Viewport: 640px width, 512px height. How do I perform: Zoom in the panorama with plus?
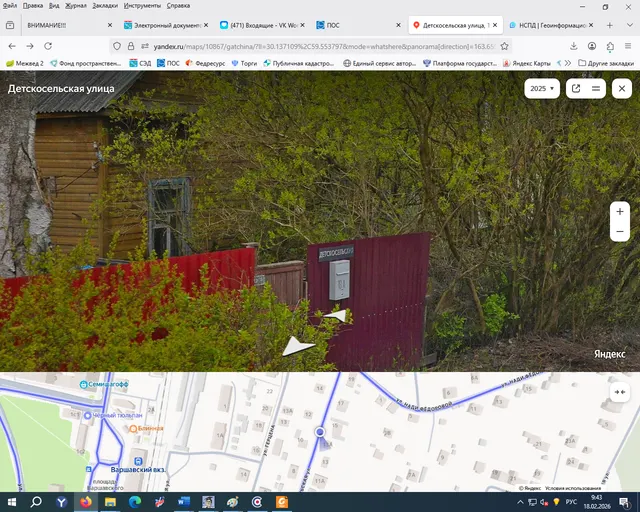click(620, 211)
